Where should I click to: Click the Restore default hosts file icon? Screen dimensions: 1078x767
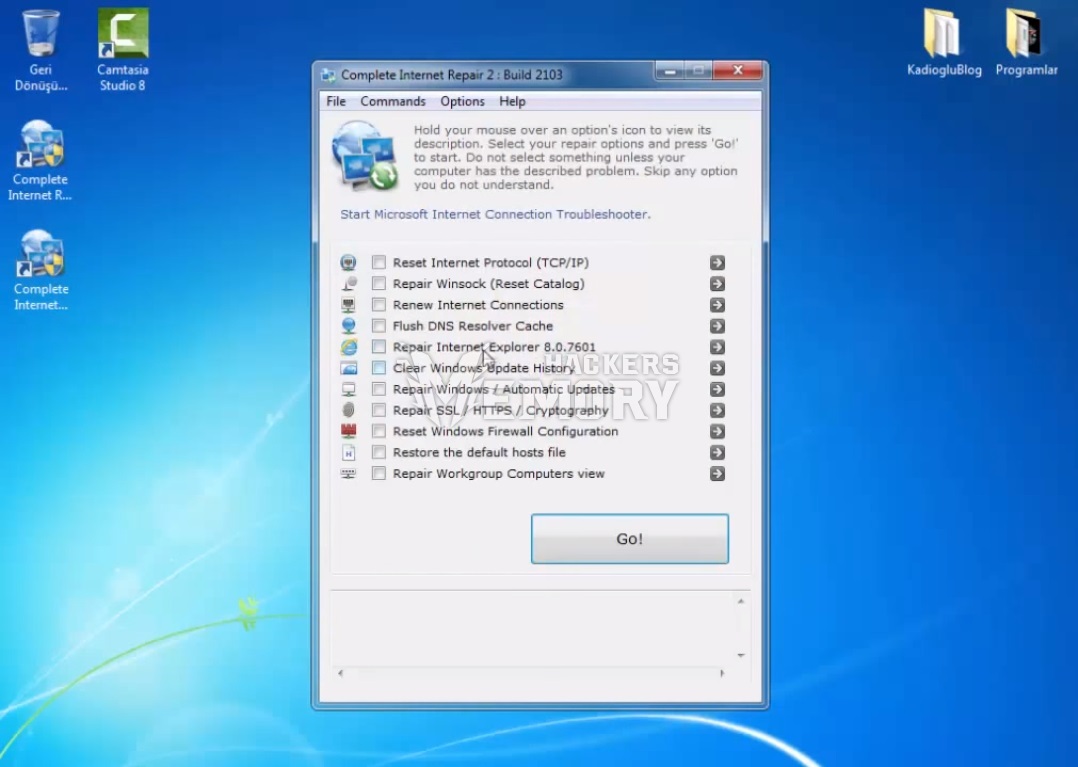349,453
